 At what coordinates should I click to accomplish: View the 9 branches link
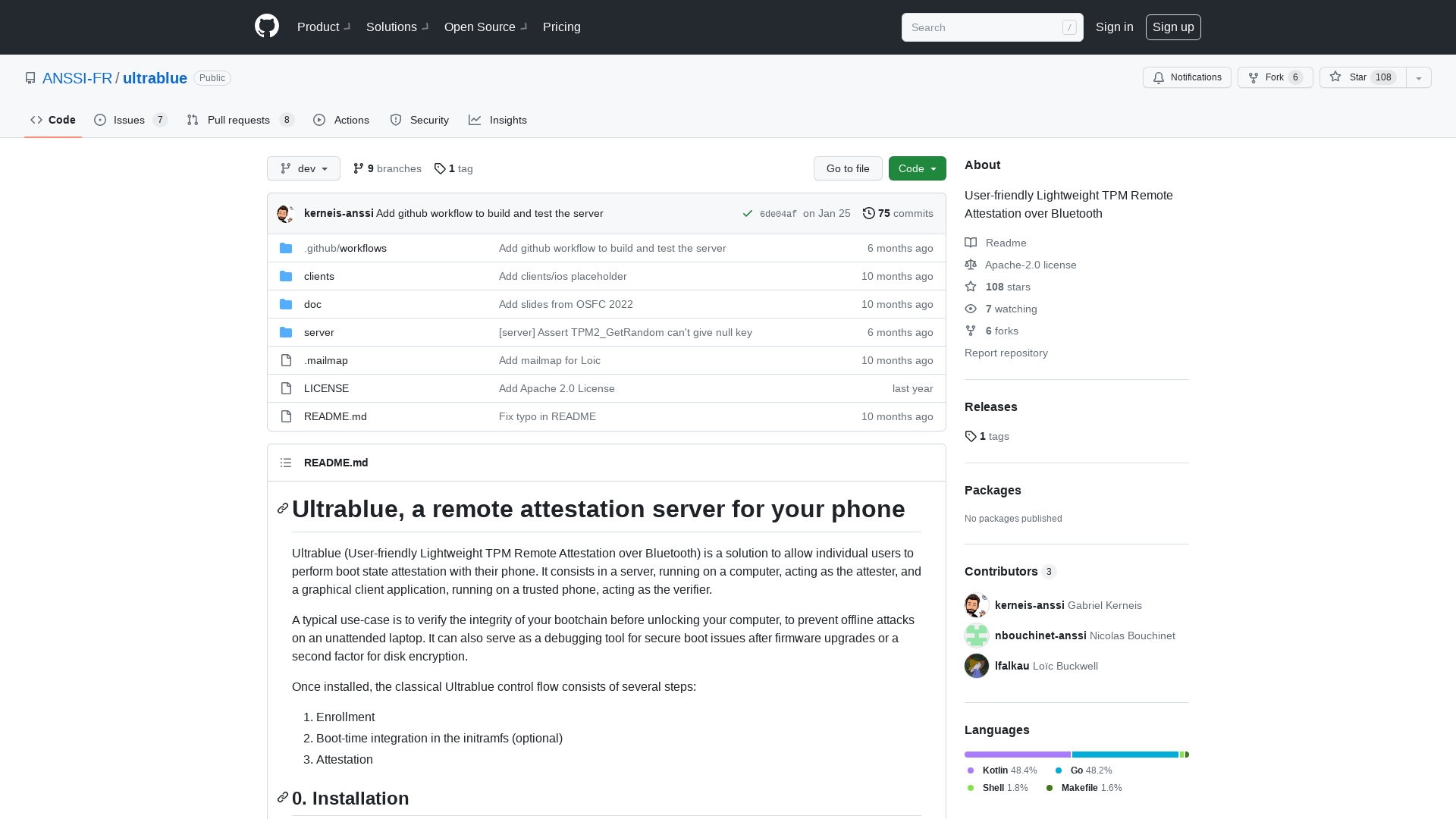pyautogui.click(x=387, y=168)
